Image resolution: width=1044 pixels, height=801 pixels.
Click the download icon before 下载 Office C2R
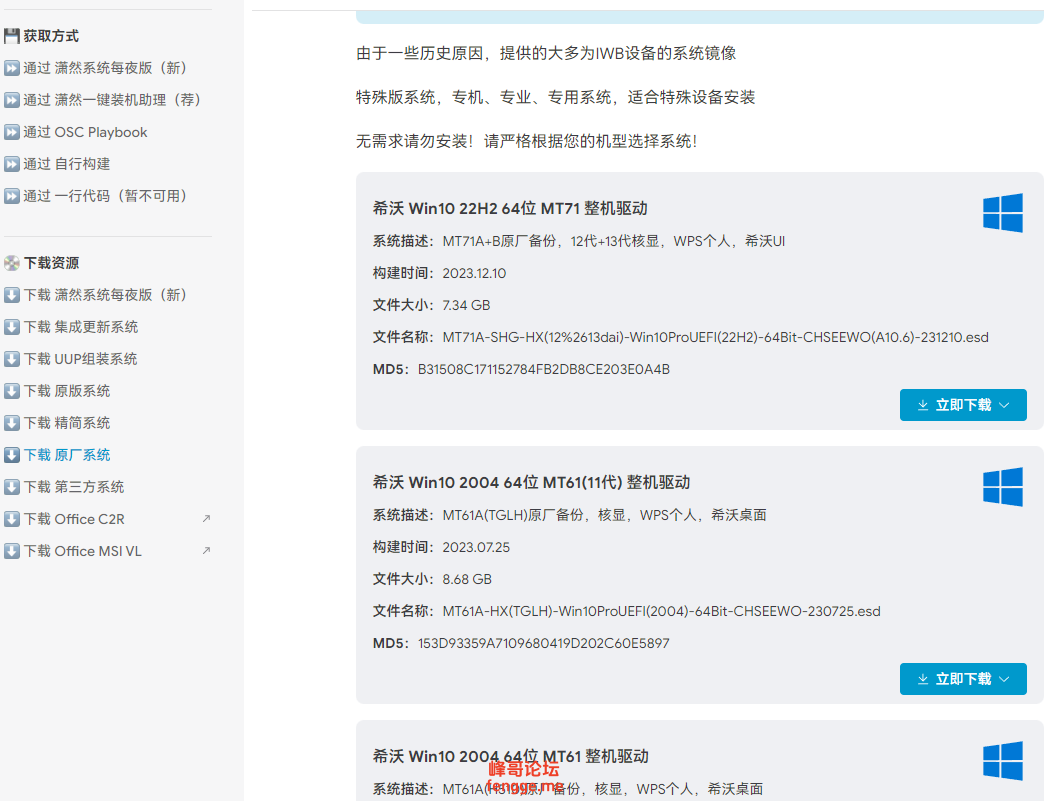click(11, 519)
